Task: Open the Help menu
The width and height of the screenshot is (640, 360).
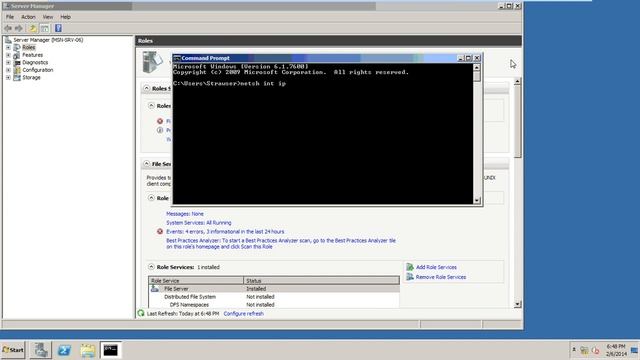Action: [x=65, y=17]
